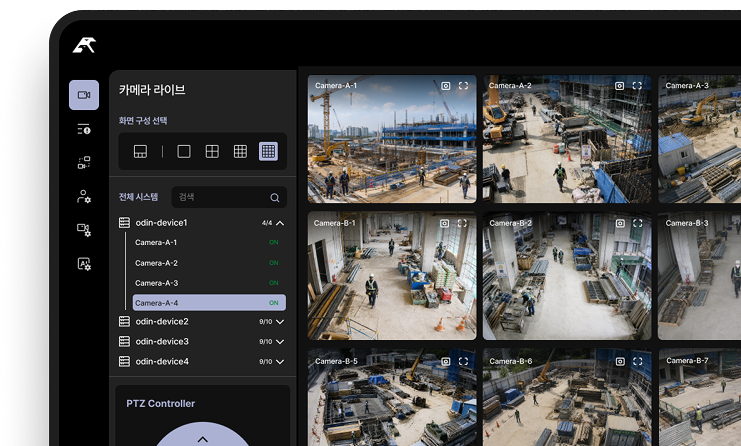The height and width of the screenshot is (446, 741).
Task: Click the PTZ Controller heading
Action: pyautogui.click(x=161, y=403)
